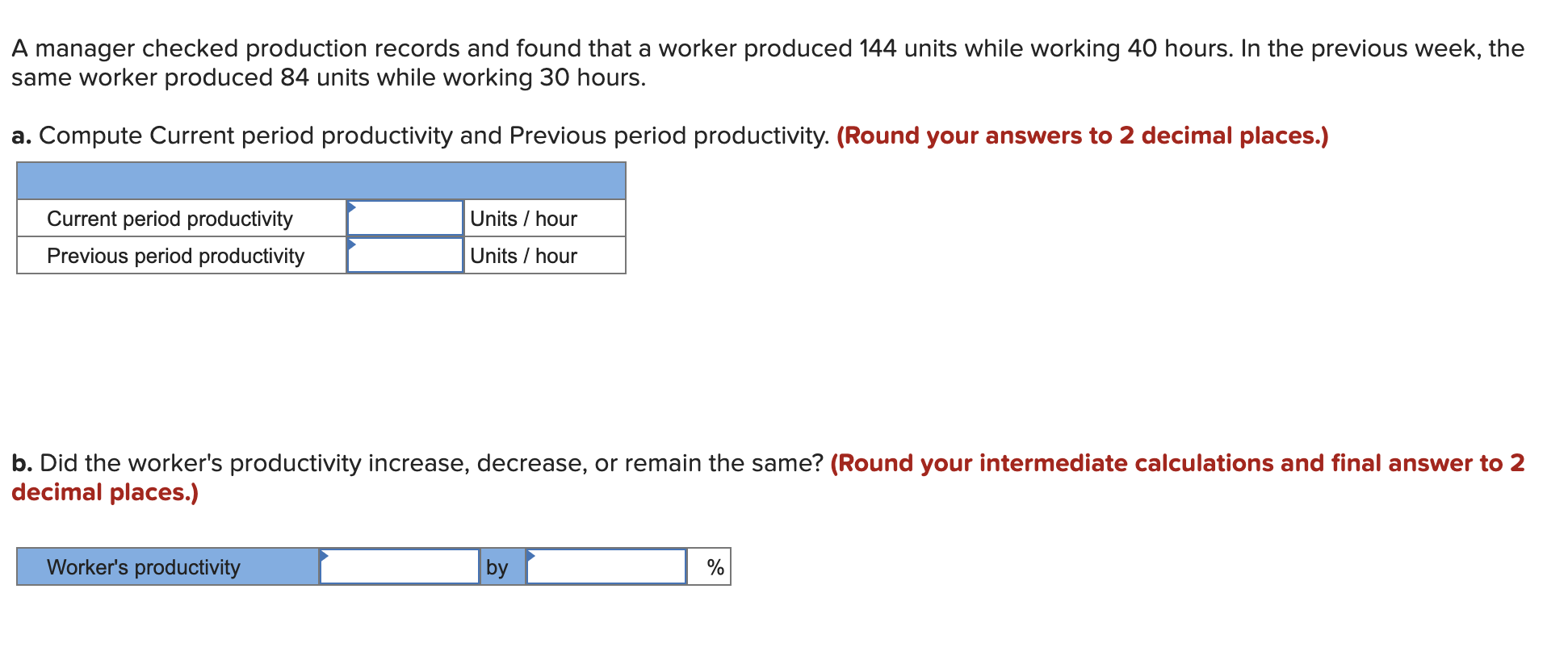Click the blue triangle marker in Current period answer cell
This screenshot has height=660, width=1568.
(x=351, y=207)
